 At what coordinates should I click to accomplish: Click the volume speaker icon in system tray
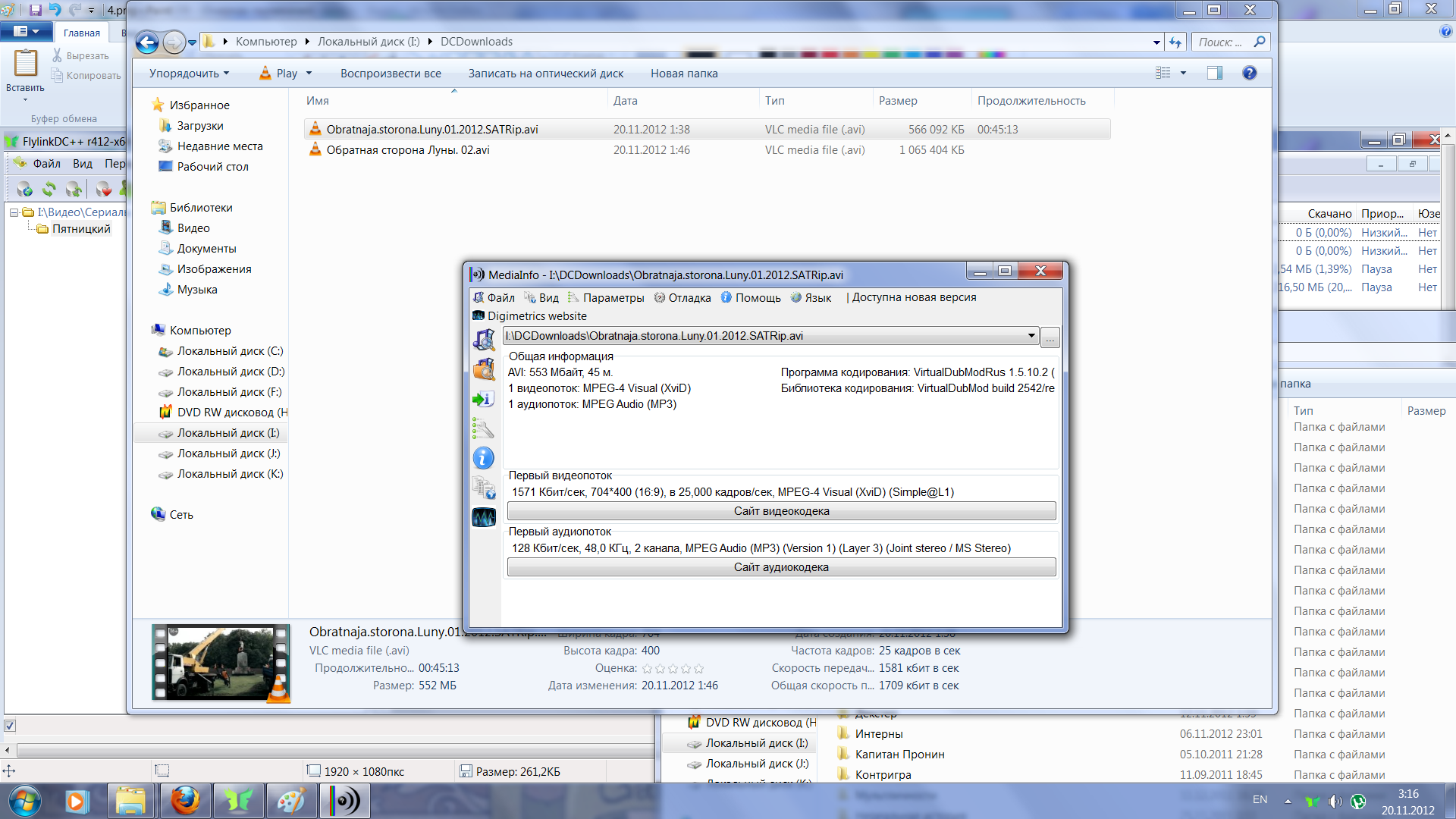point(1335,801)
